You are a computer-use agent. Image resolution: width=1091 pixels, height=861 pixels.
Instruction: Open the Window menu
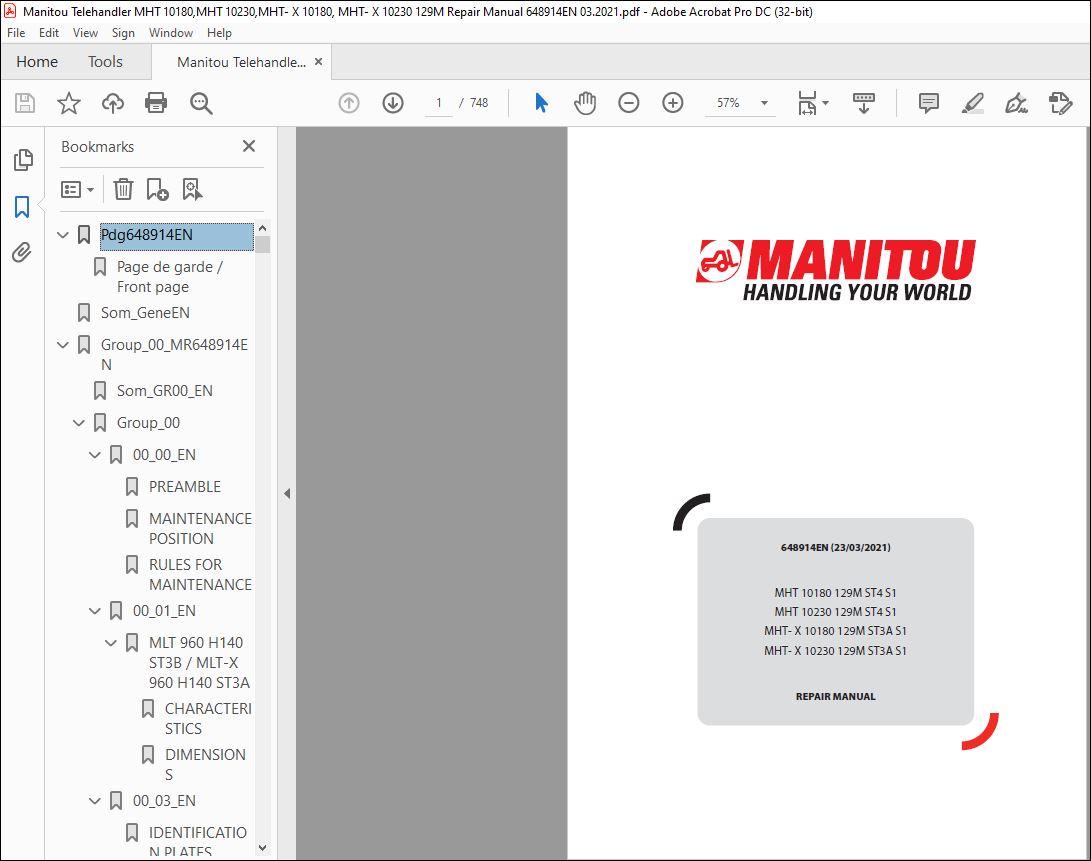click(170, 33)
